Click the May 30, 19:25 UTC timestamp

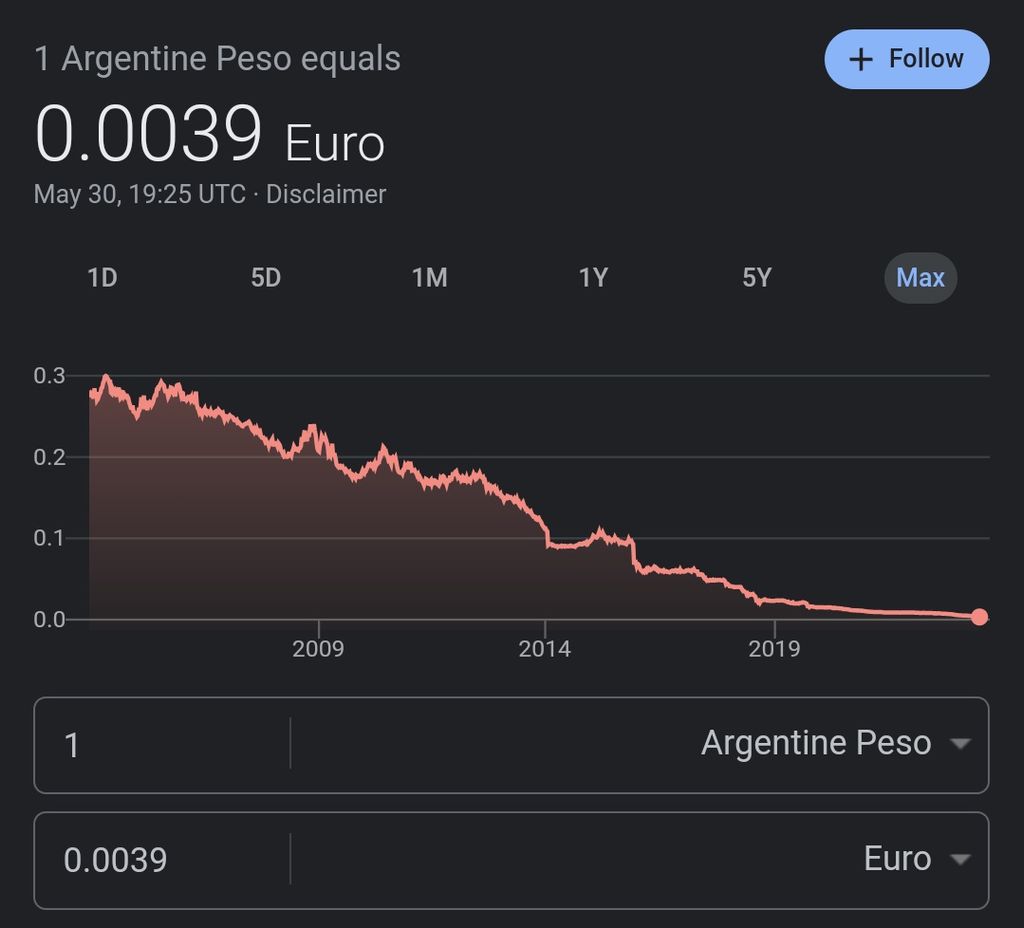click(x=139, y=194)
